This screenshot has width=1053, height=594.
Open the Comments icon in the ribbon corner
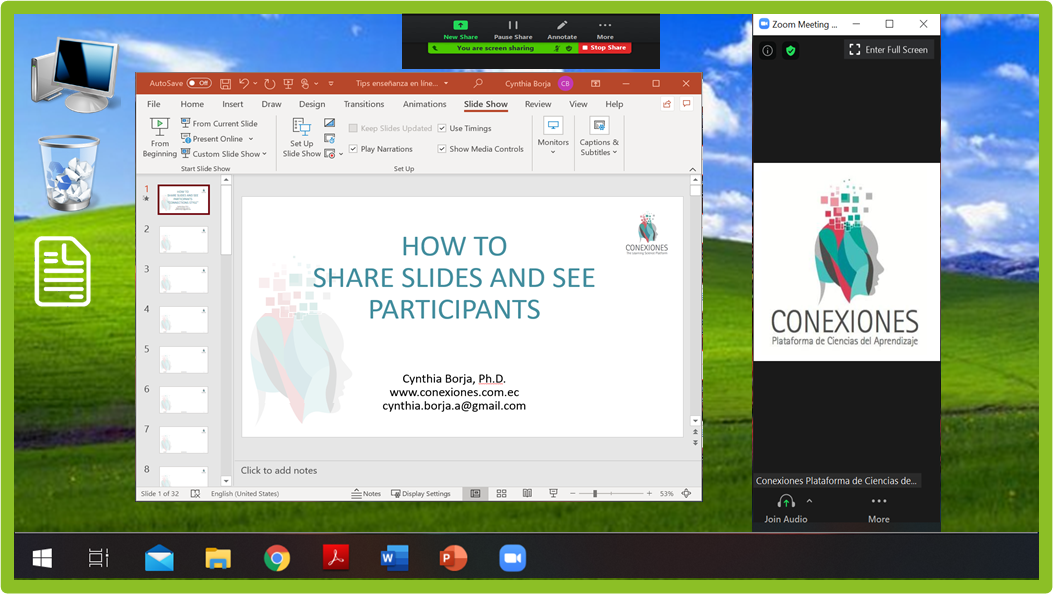tap(686, 104)
